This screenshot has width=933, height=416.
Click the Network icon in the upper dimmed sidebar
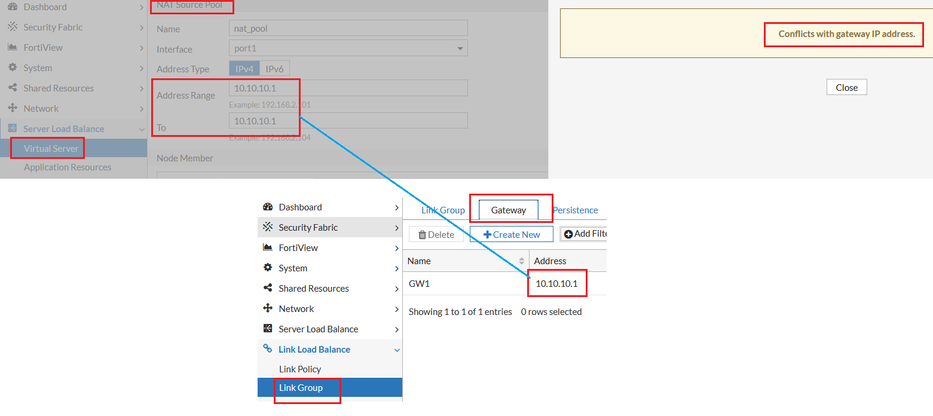pos(12,108)
